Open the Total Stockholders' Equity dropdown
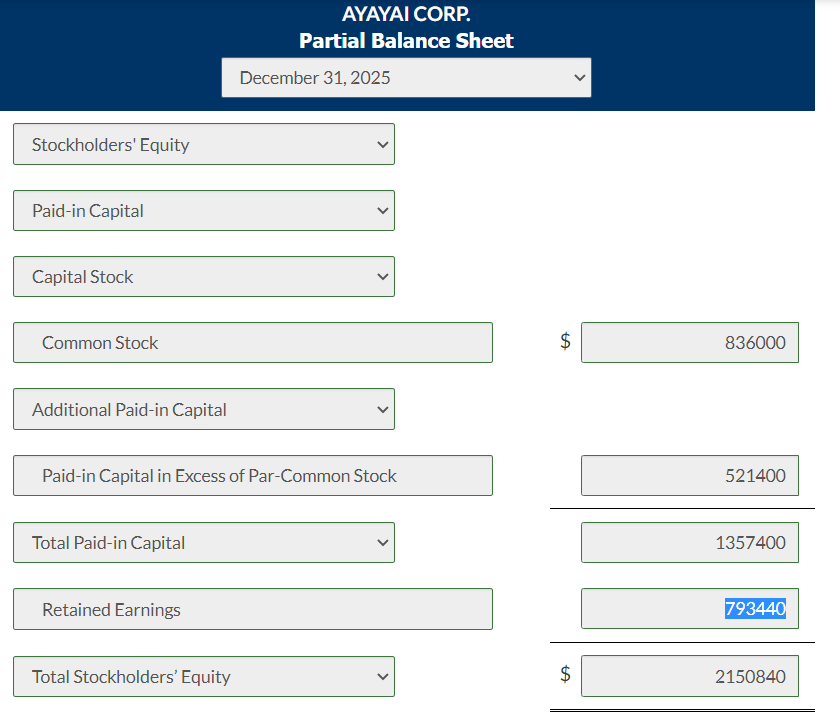The width and height of the screenshot is (840, 725). 203,676
